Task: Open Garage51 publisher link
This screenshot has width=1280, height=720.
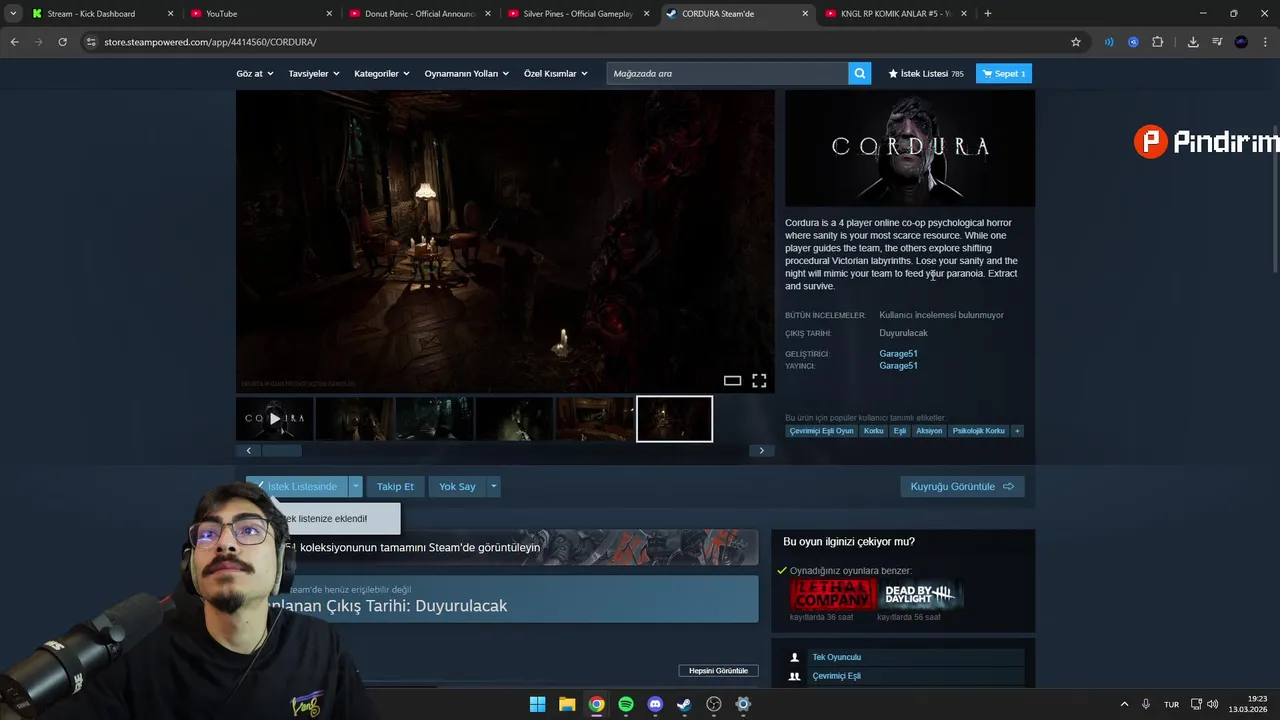Action: tap(898, 366)
